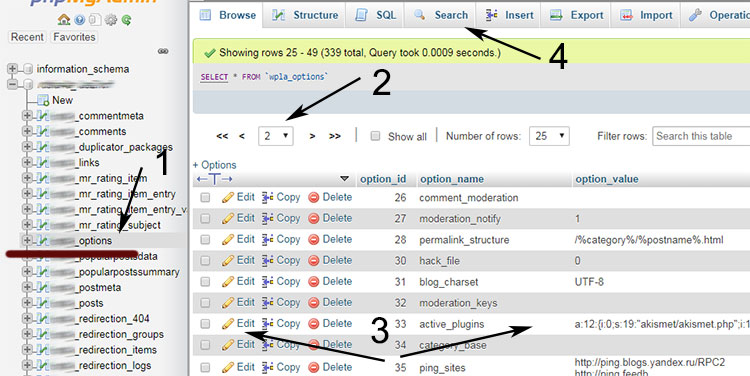The height and width of the screenshot is (376, 750).
Task: Click the Recent button
Action: click(x=27, y=37)
